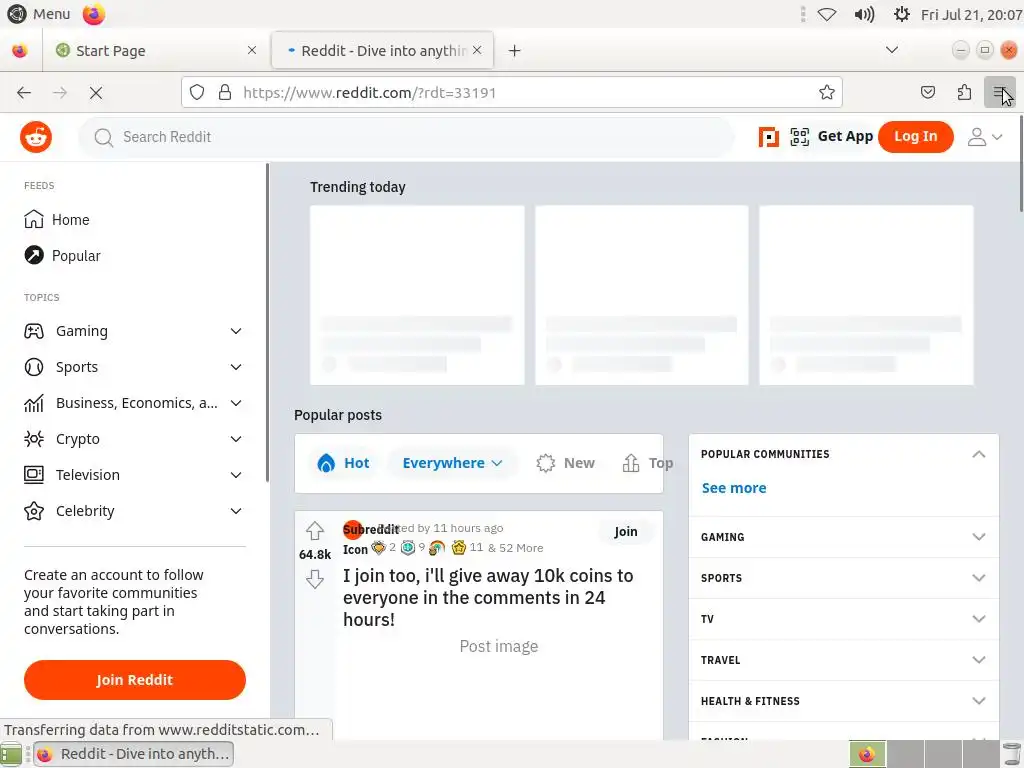Open the 10k coins giveaway post title
This screenshot has height=768, width=1024.
pos(488,598)
